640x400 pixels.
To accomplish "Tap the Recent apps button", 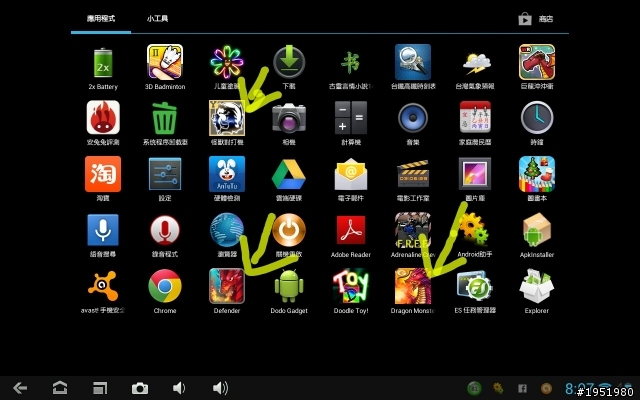I will tap(100, 388).
